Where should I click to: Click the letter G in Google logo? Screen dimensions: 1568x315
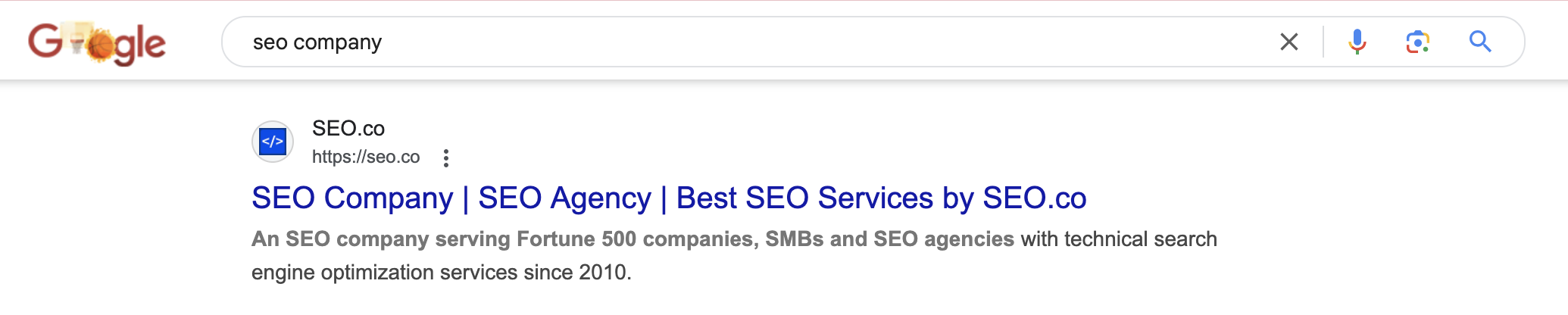45,41
